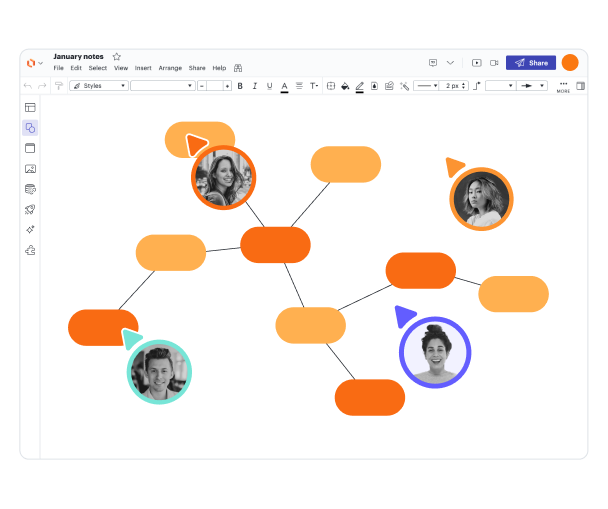This screenshot has height=509, width=608.
Task: Star the January notes document
Action: [116, 57]
